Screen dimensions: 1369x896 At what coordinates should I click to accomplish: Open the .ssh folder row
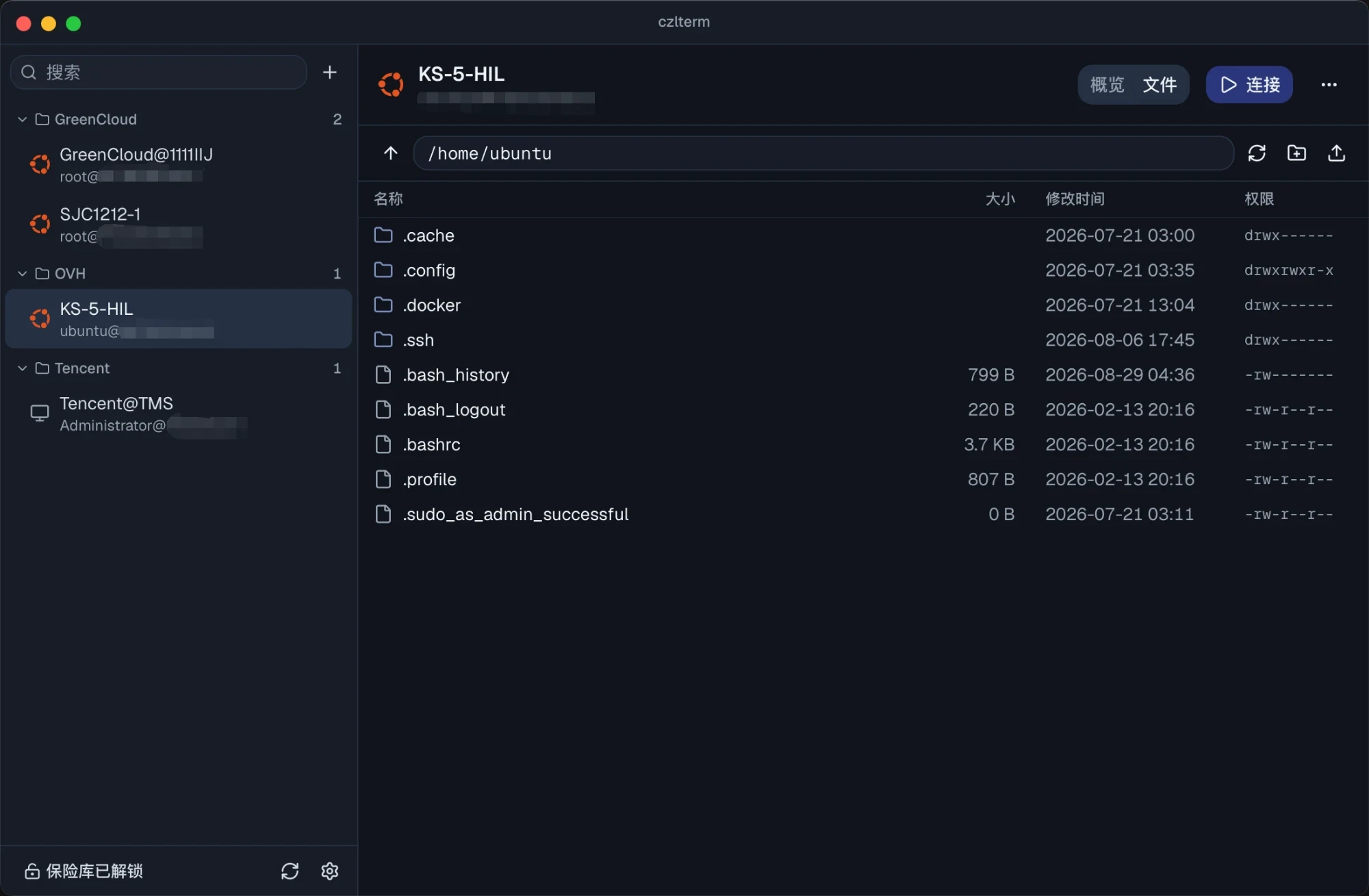point(863,340)
